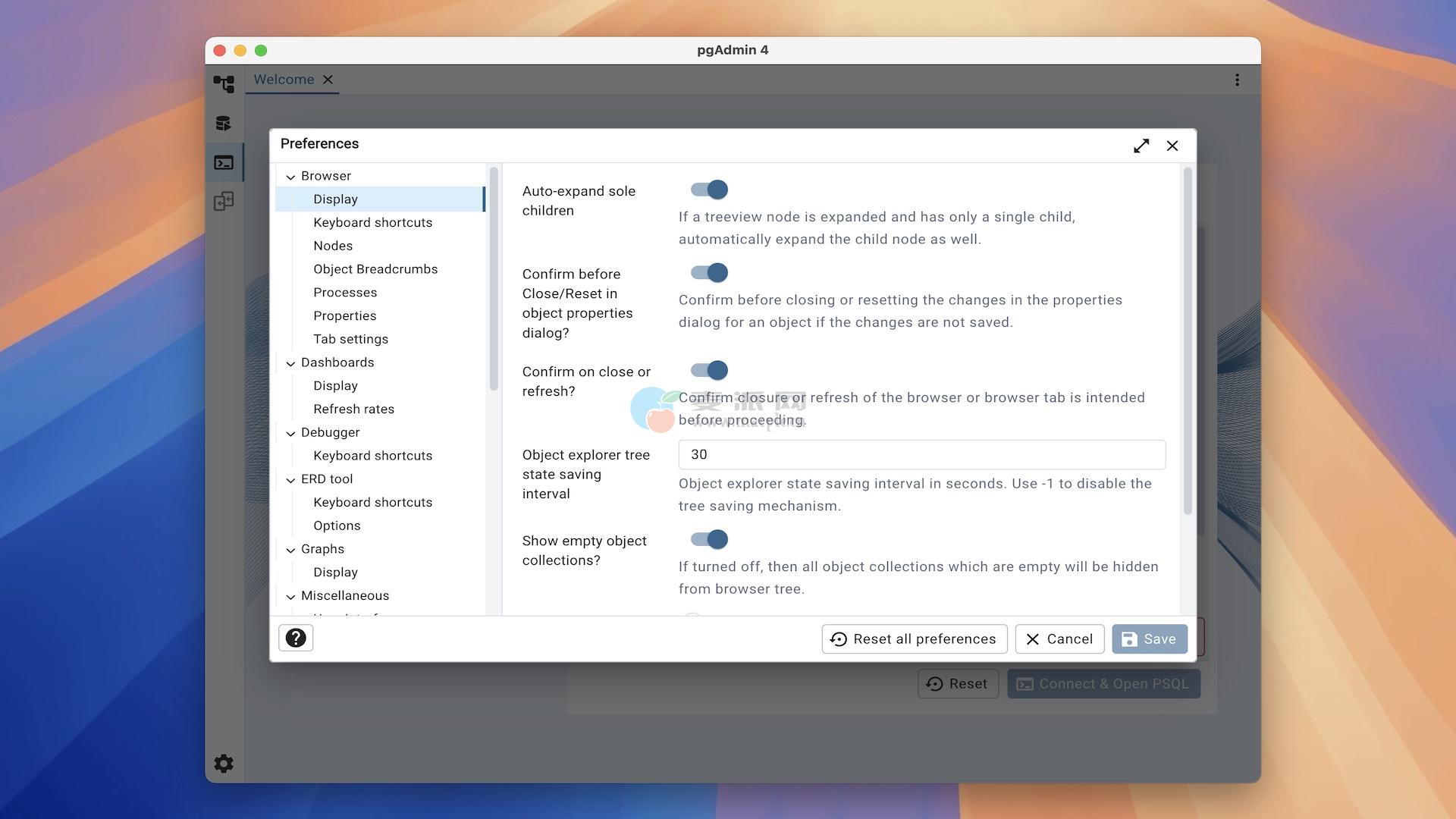
Task: Open settings gear in the lower sidebar
Action: pos(224,764)
